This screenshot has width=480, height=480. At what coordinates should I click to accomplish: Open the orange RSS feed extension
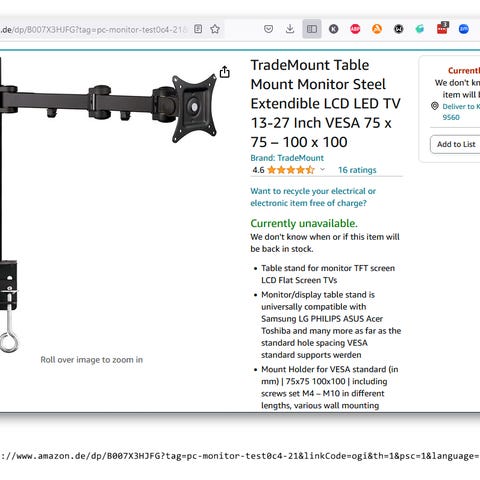[377, 29]
